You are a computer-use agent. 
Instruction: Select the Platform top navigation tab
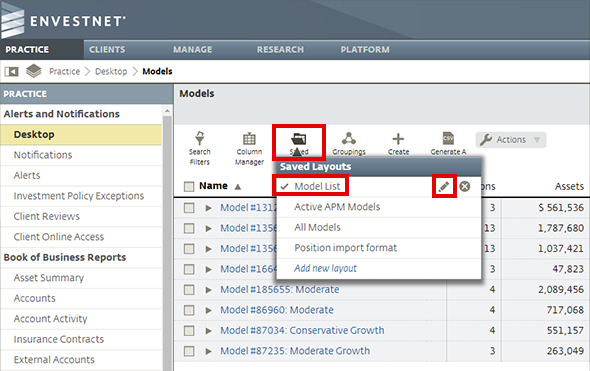(x=365, y=50)
